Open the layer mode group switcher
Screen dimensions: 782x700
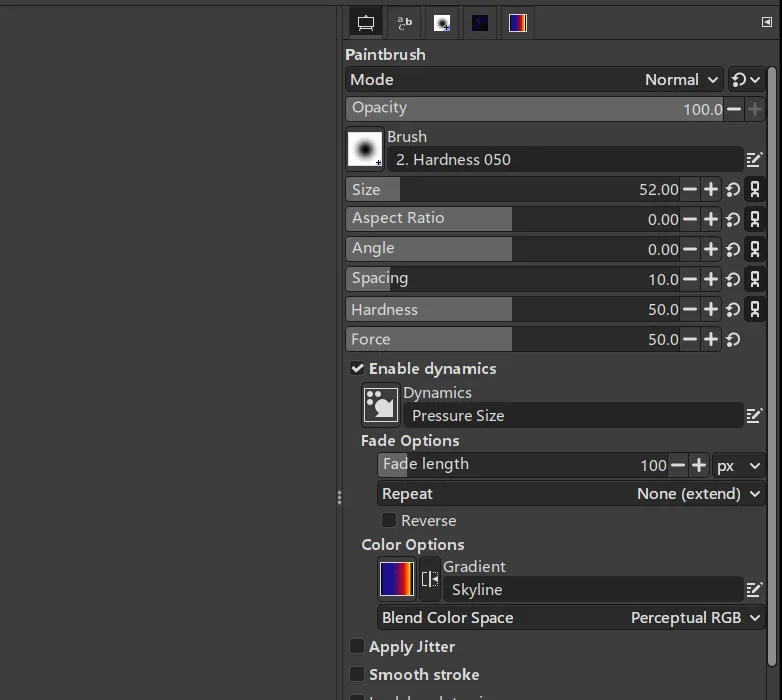click(746, 80)
